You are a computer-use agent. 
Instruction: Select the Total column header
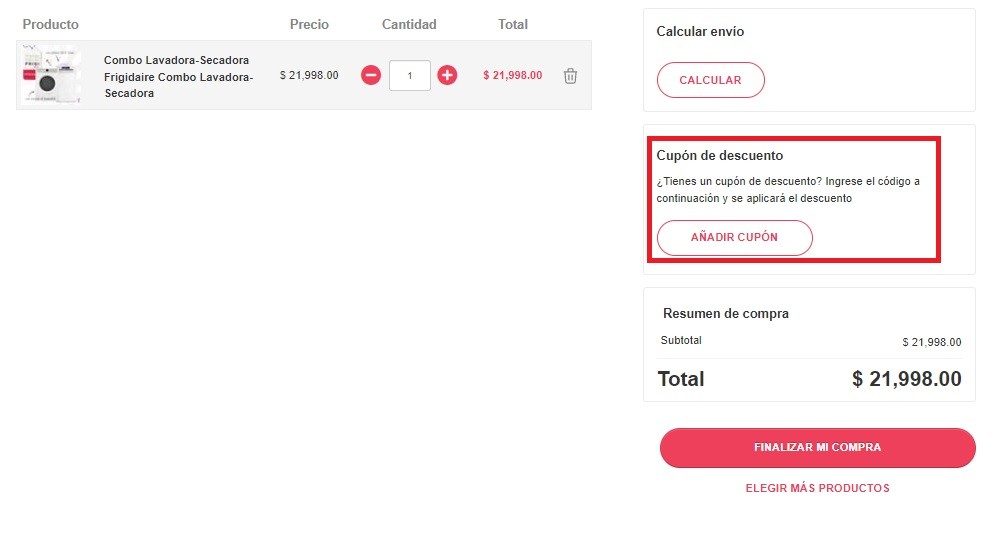pos(513,24)
